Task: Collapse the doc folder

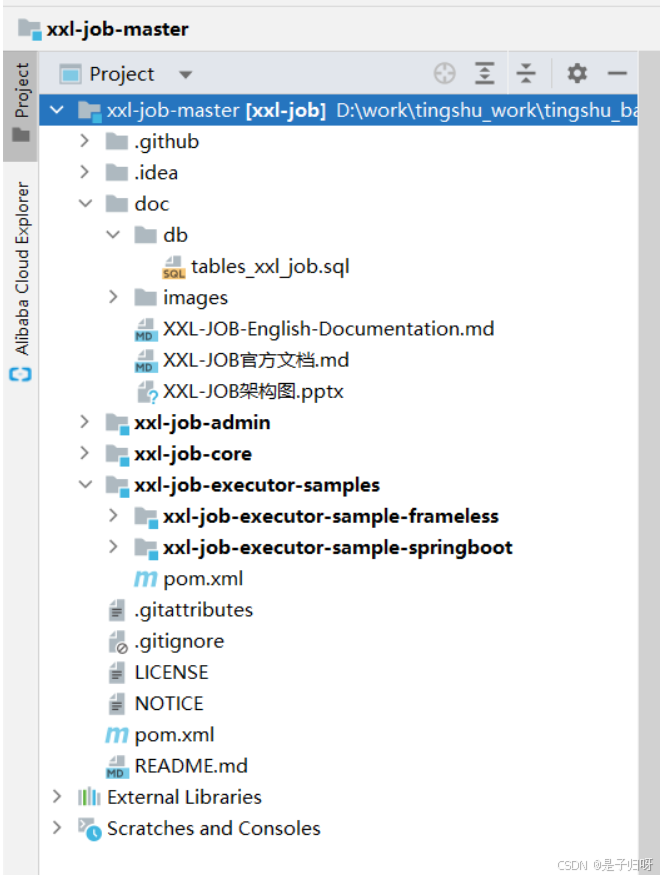Action: tap(85, 203)
